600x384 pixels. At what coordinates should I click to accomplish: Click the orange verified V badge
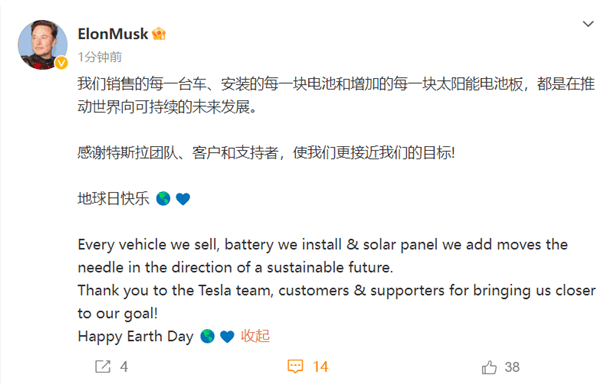click(61, 63)
